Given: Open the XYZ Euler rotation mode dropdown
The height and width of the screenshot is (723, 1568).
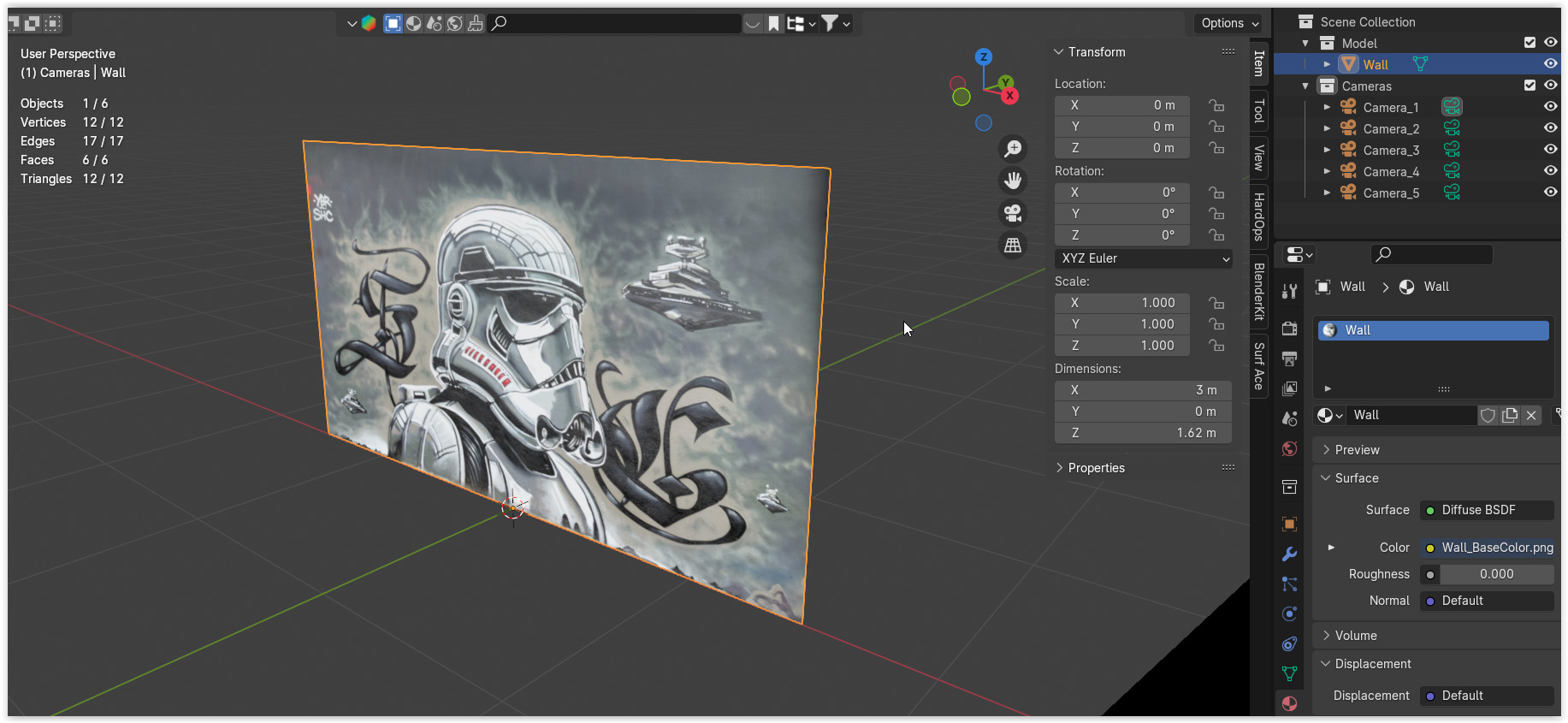Looking at the screenshot, I should tap(1143, 258).
